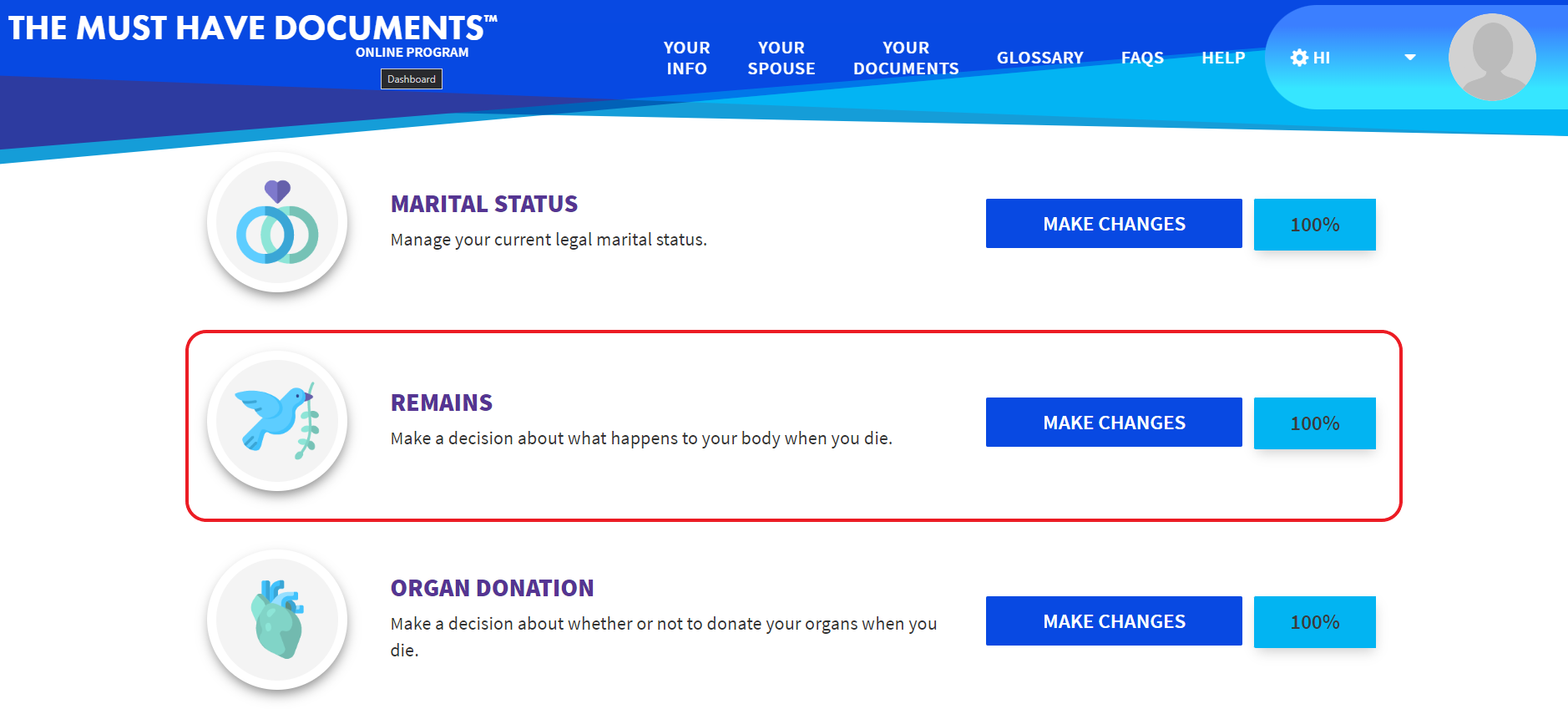Go to Your Documents page
This screenshot has height=709, width=1568.
[905, 58]
